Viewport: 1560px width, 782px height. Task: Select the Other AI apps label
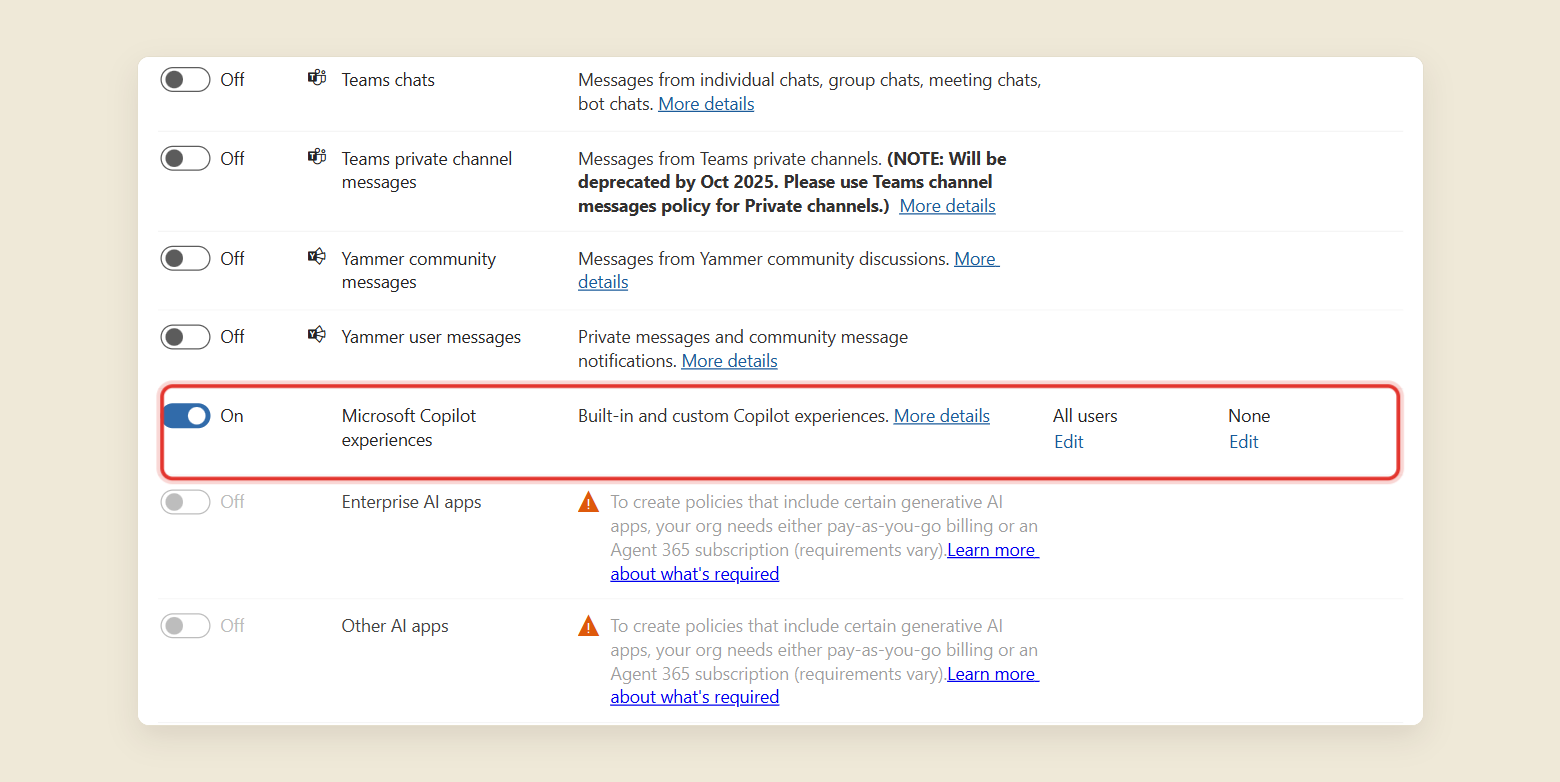(395, 626)
